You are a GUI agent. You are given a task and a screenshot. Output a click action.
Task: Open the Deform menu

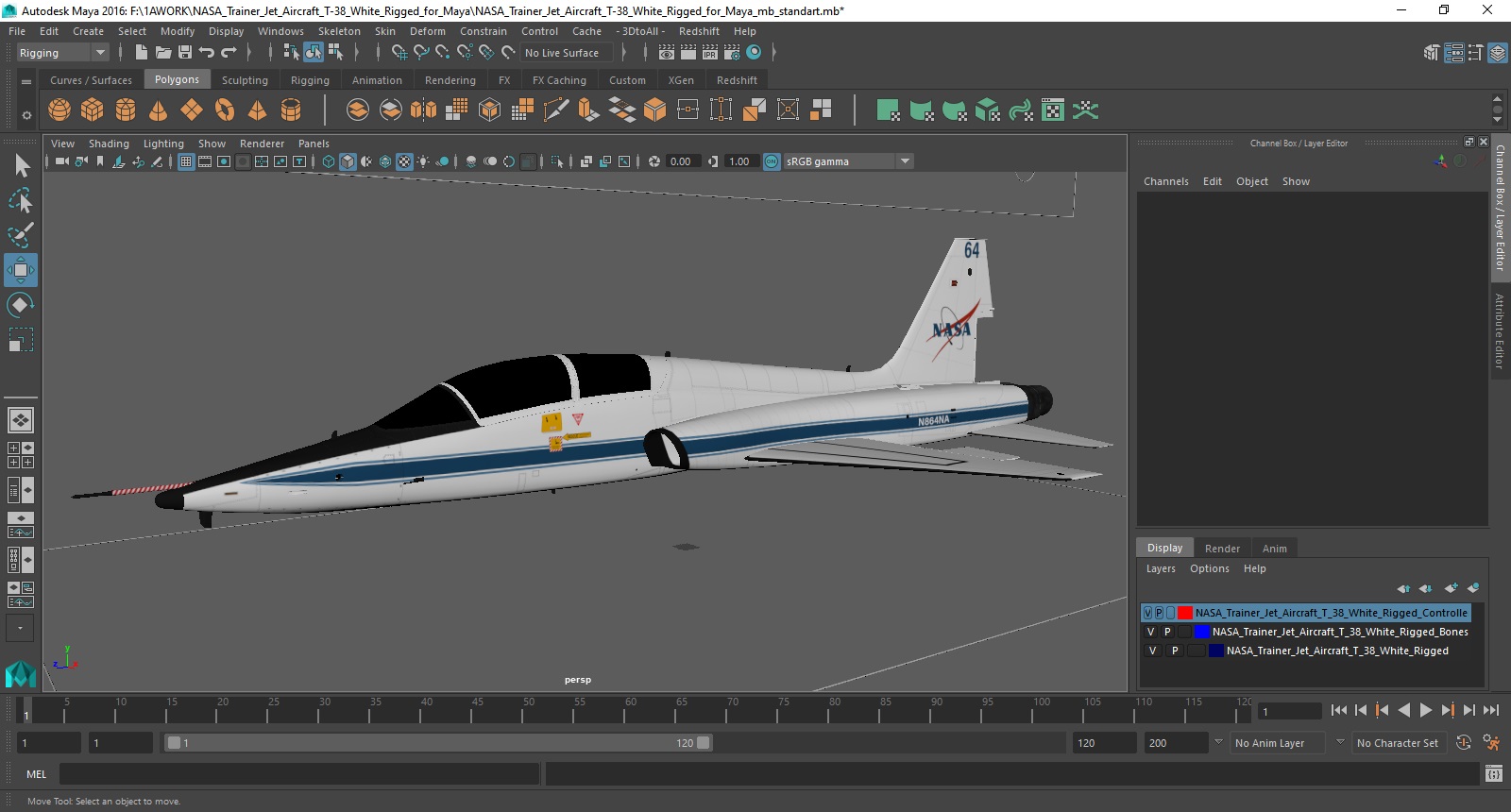[427, 31]
